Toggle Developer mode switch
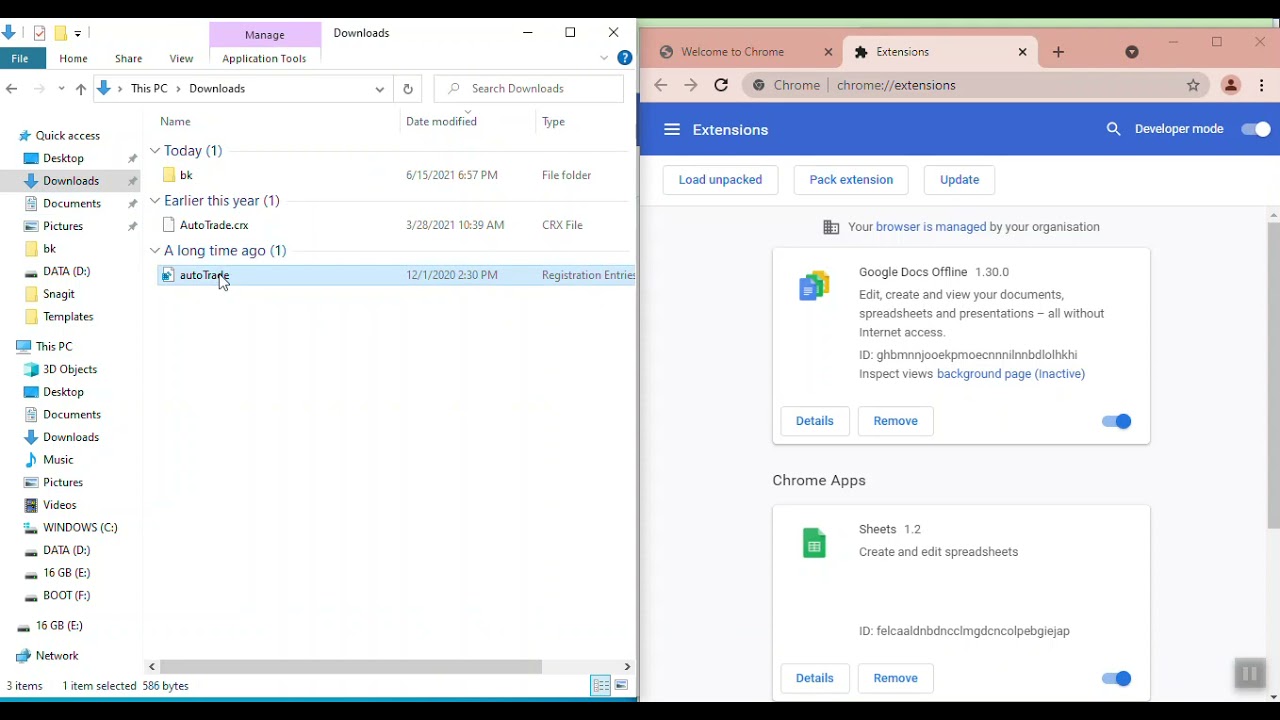Viewport: 1280px width, 720px height. pos(1256,129)
